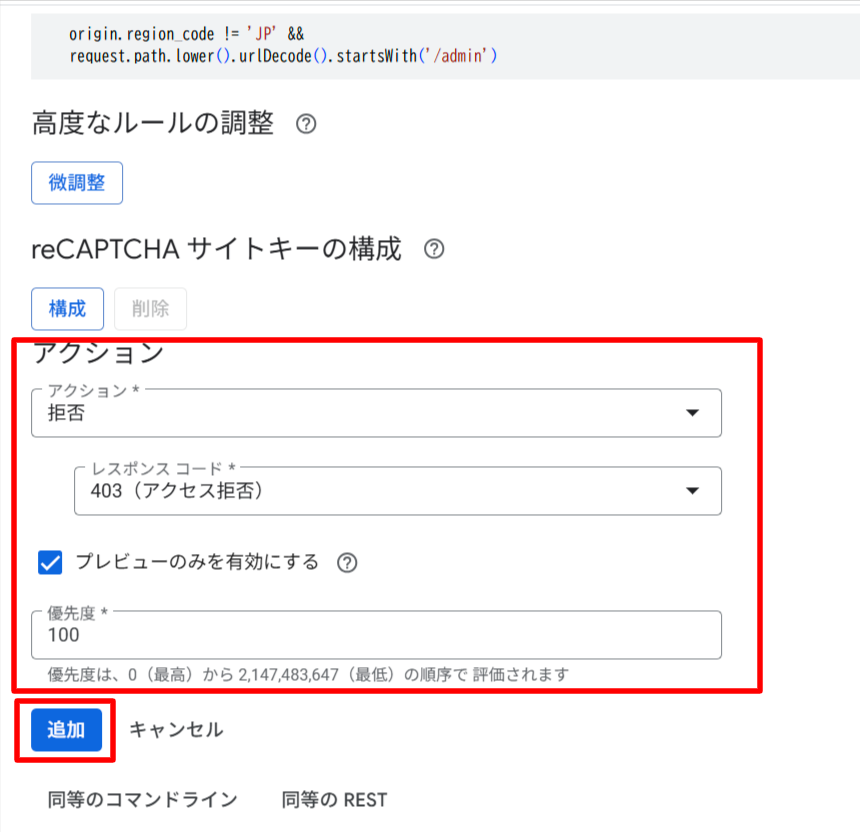Click the 微調整 button
860x832 pixels.
point(77,182)
